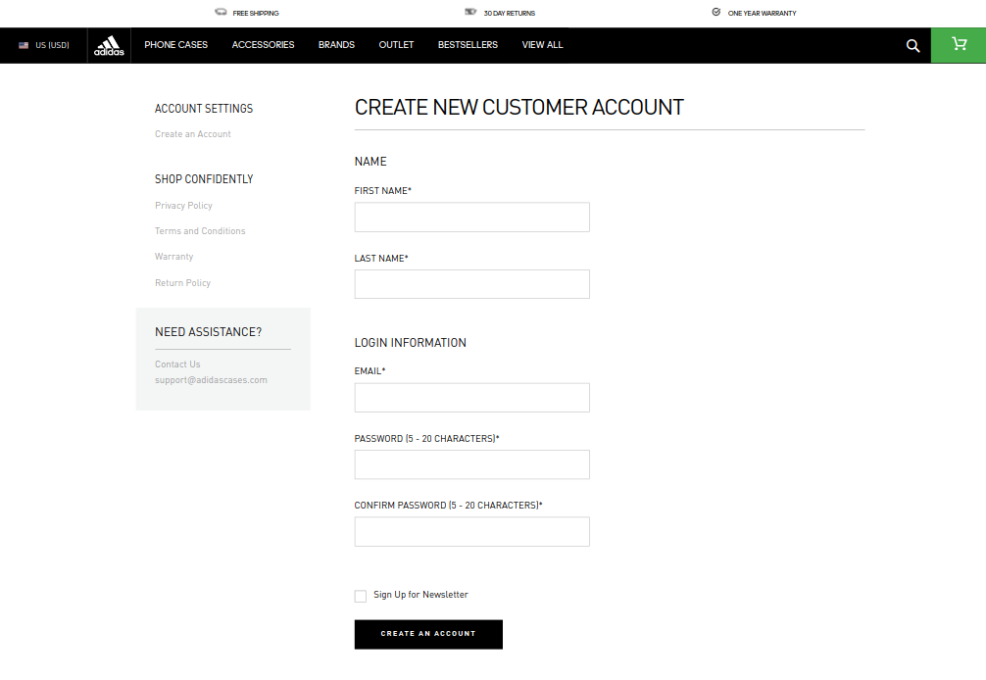
Task: Enable Sign Up for Newsletter
Action: (360, 595)
